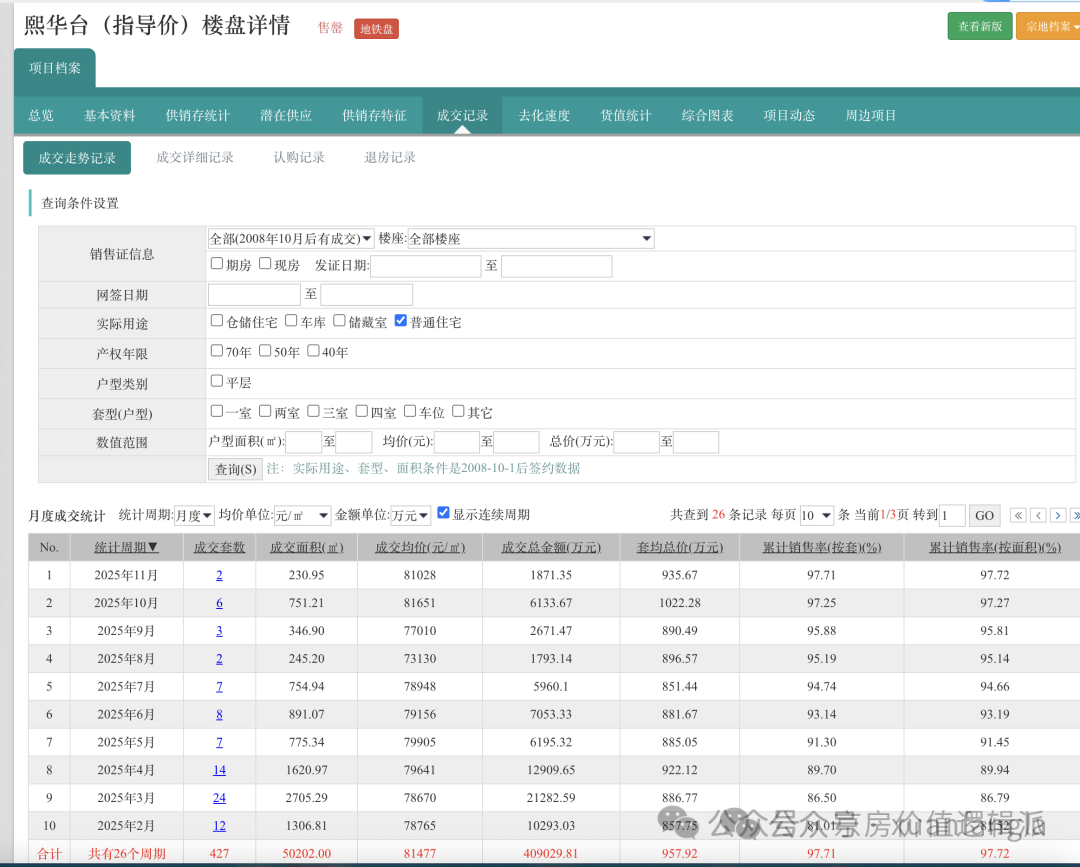Open the 均价单位 元/㎡ dropdown

tap(302, 515)
